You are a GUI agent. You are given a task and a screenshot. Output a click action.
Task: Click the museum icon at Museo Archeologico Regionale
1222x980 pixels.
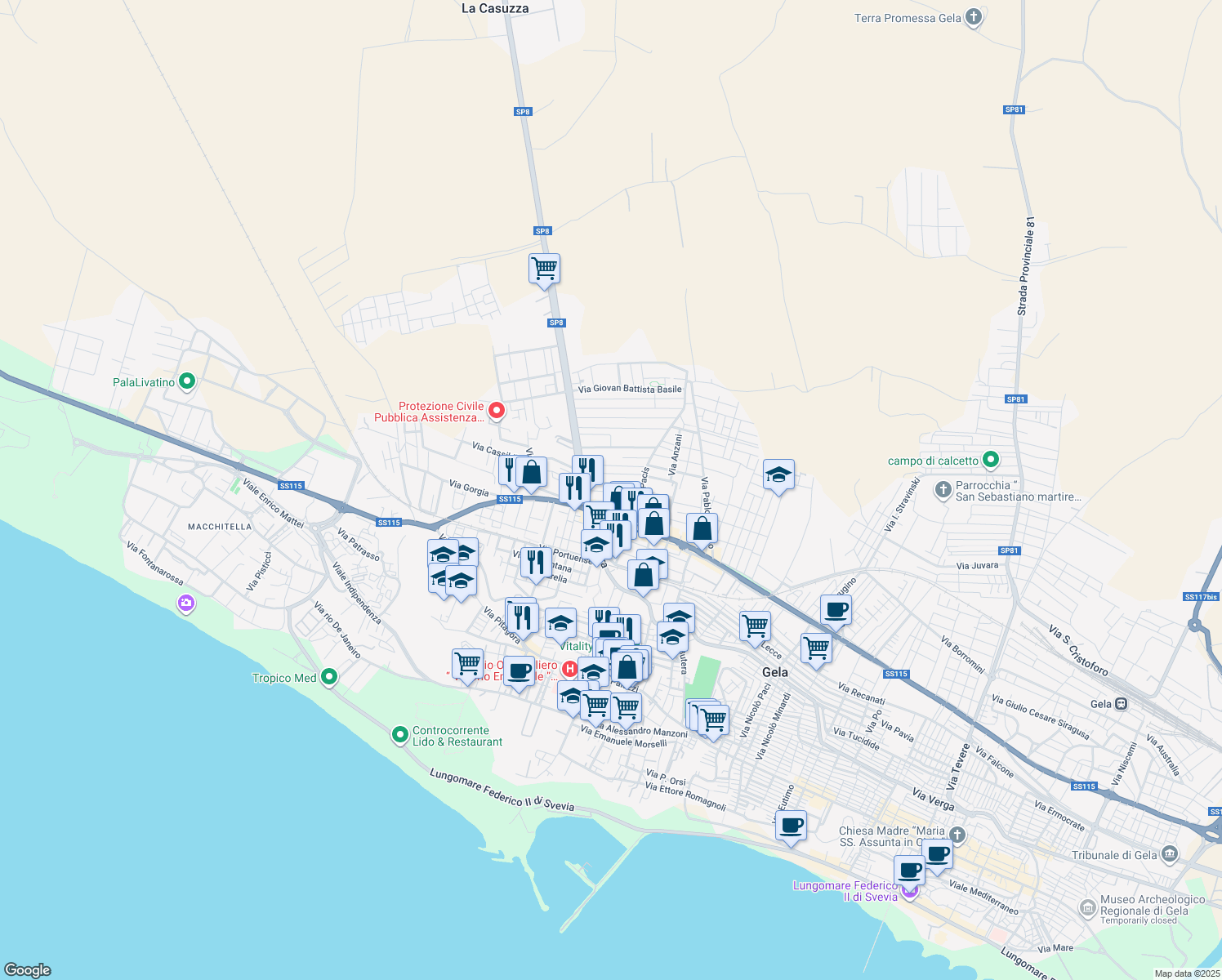tap(1087, 909)
